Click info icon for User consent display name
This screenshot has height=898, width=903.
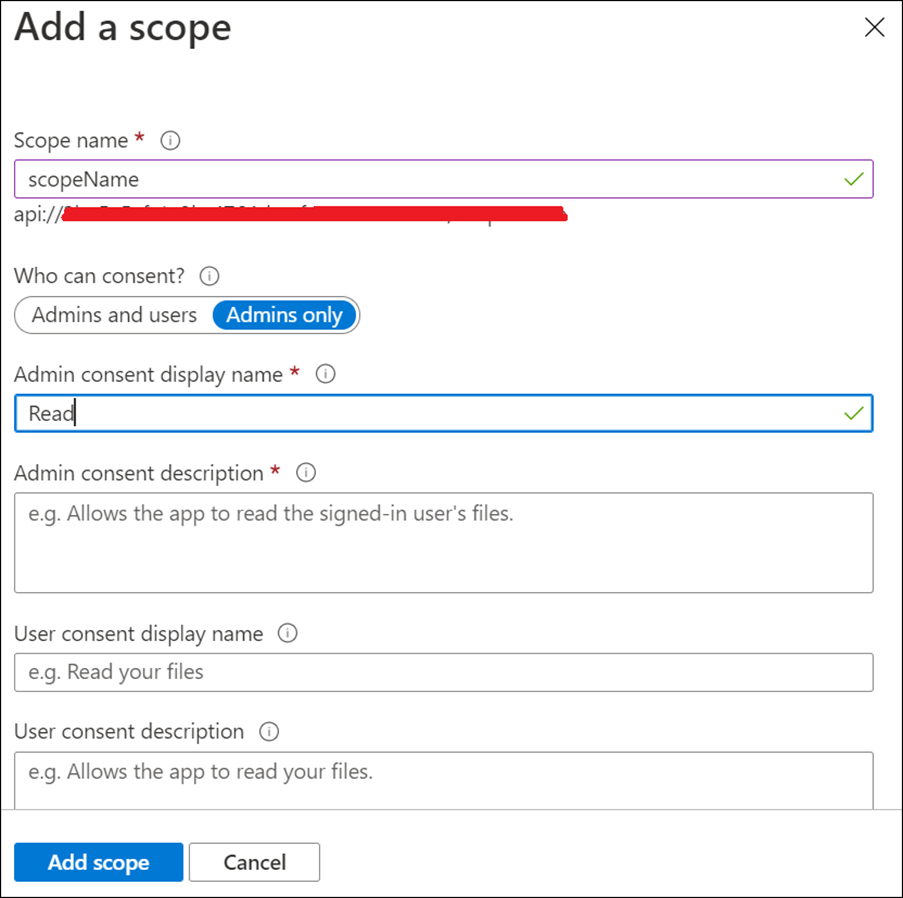(288, 633)
